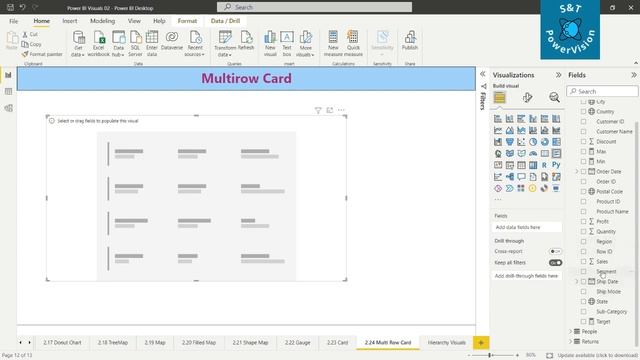Viewport: 640px width, 360px height.
Task: Check the Quantity field checkbox
Action: click(583, 231)
